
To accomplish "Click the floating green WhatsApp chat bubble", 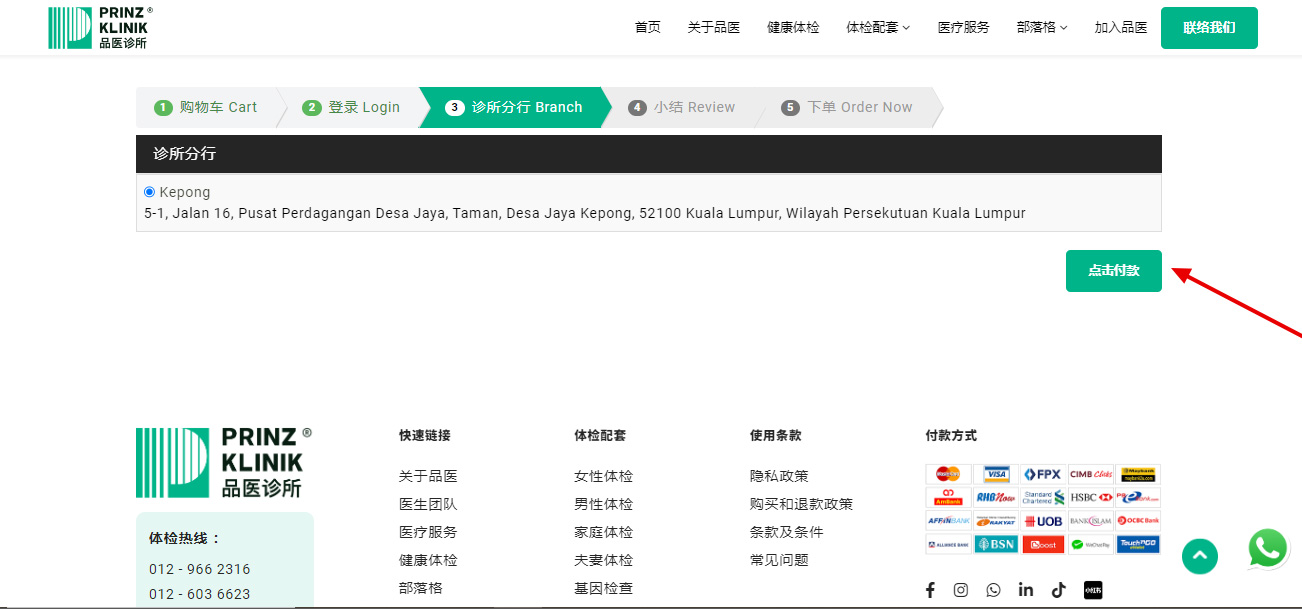I will pos(1268,549).
